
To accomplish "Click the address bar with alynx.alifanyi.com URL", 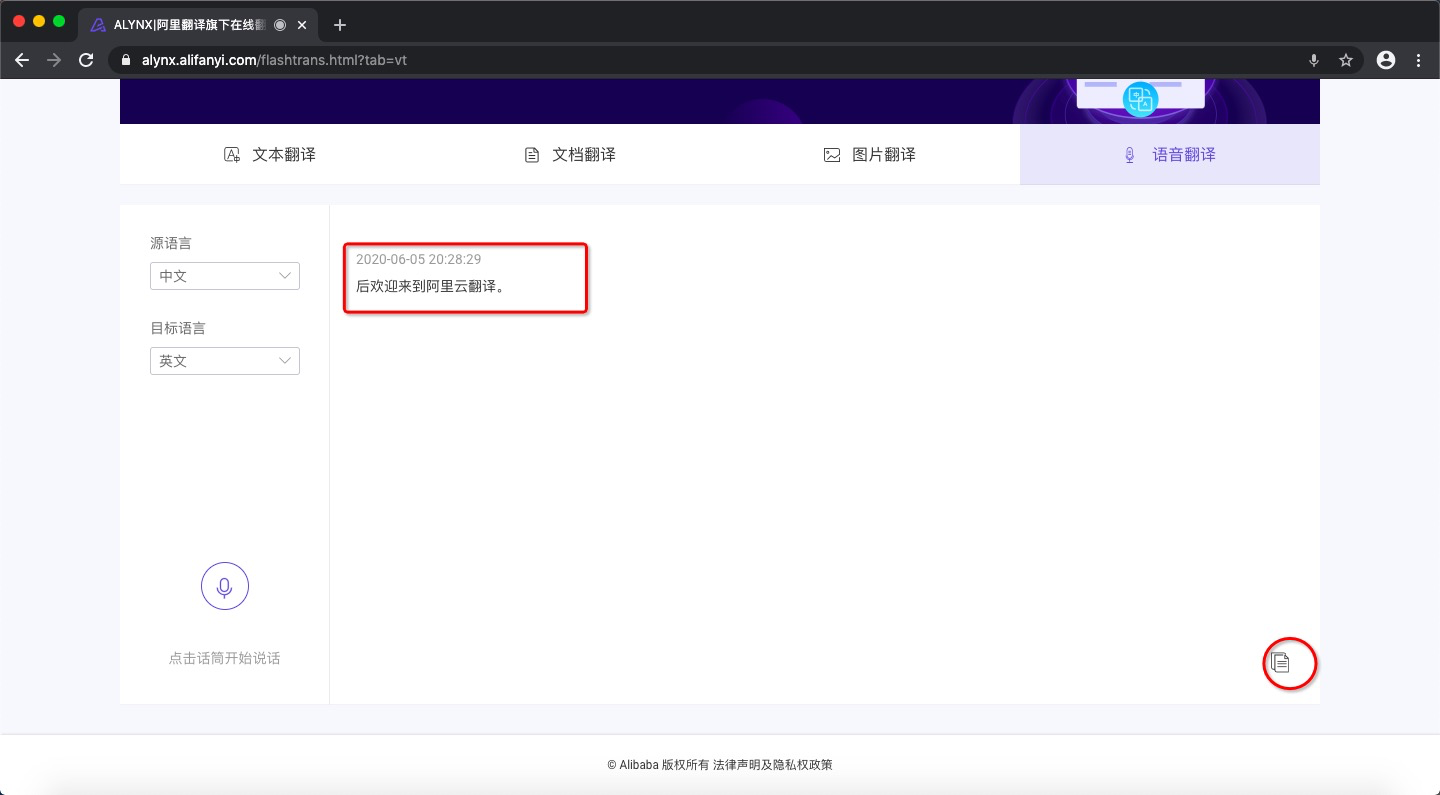I will tap(735, 60).
